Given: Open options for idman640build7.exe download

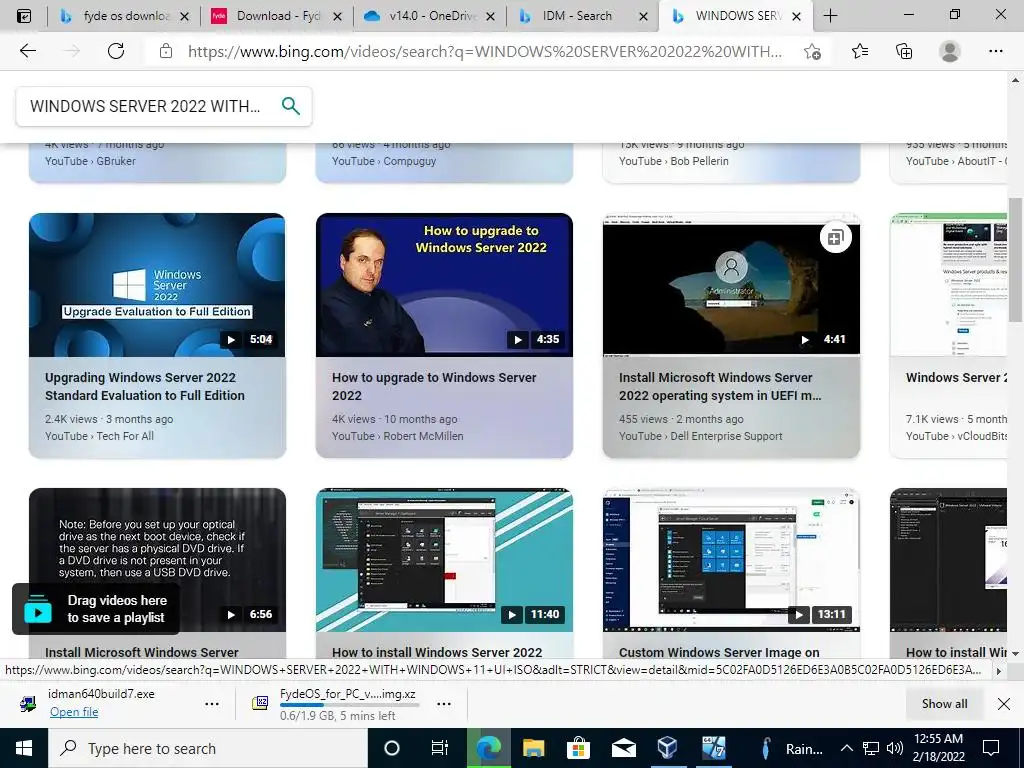Looking at the screenshot, I should point(212,704).
